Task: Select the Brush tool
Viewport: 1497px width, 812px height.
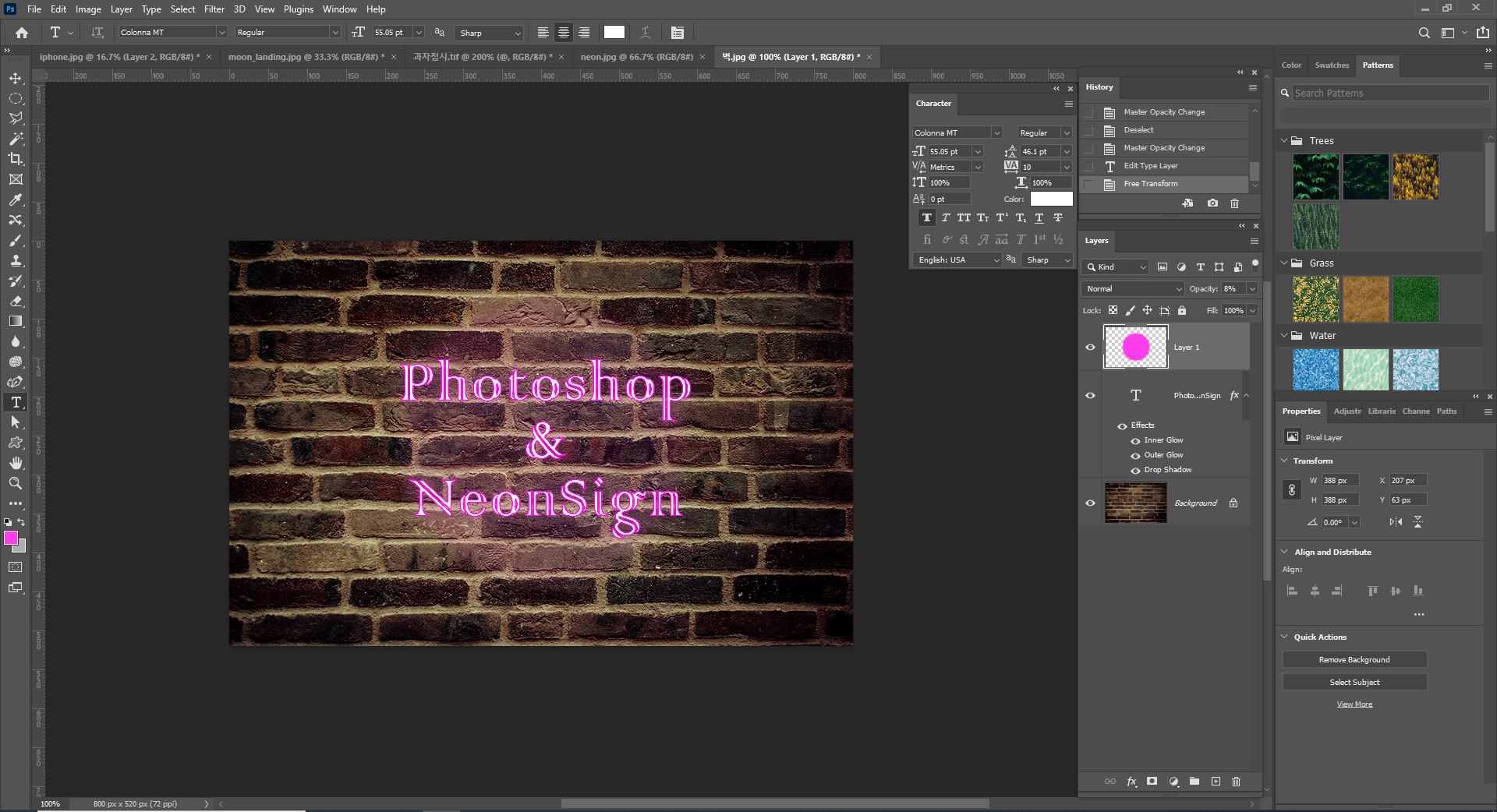Action: pos(16,240)
